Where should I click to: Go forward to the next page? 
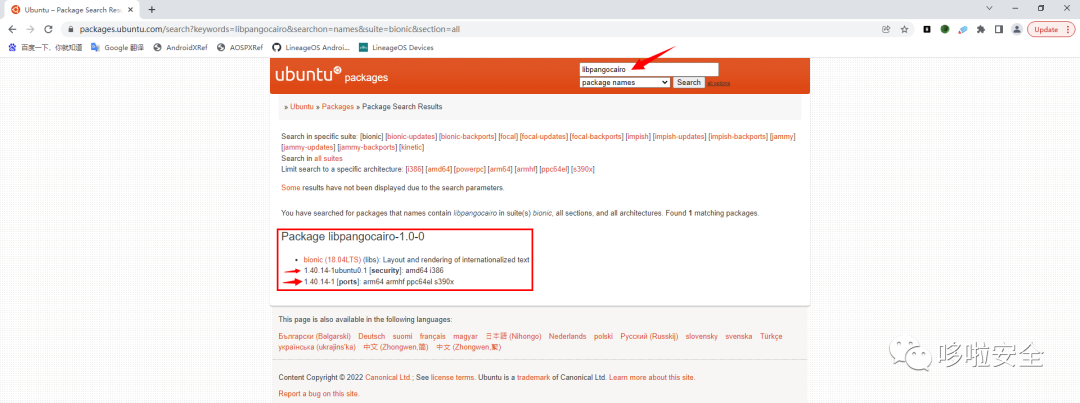pos(30,30)
